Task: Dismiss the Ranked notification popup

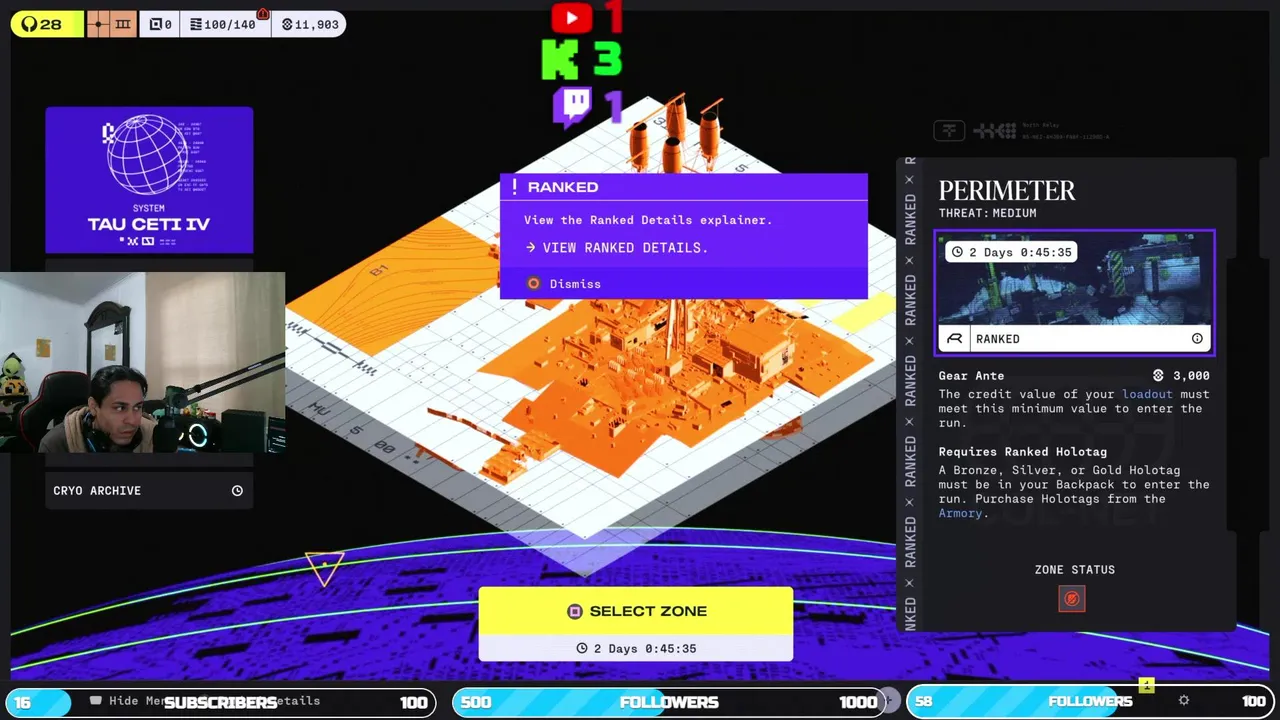Action: (x=565, y=284)
